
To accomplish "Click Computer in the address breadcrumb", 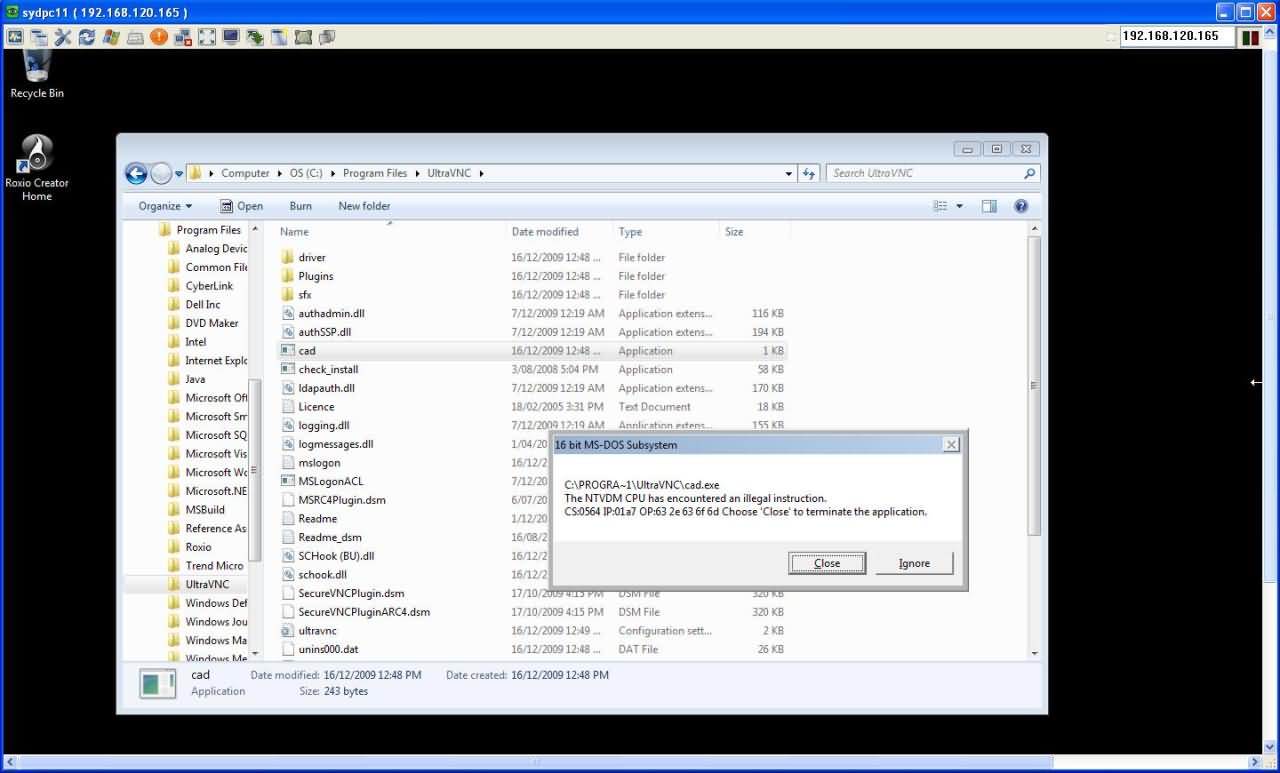I will coord(245,173).
